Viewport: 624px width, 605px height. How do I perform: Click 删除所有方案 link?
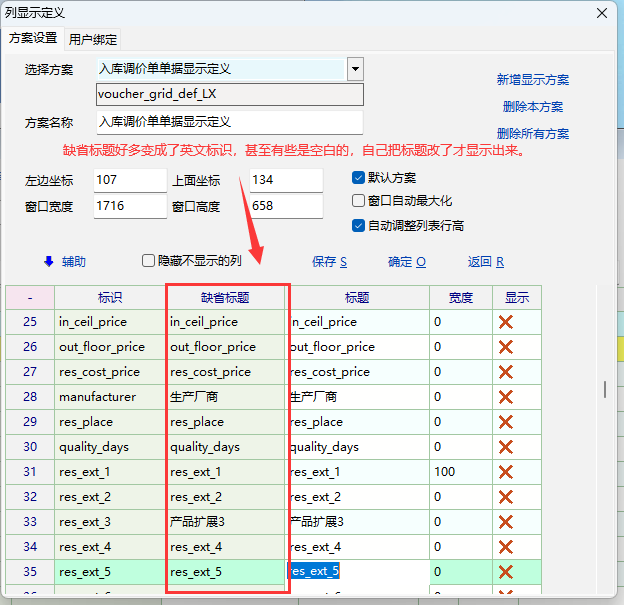click(532, 134)
